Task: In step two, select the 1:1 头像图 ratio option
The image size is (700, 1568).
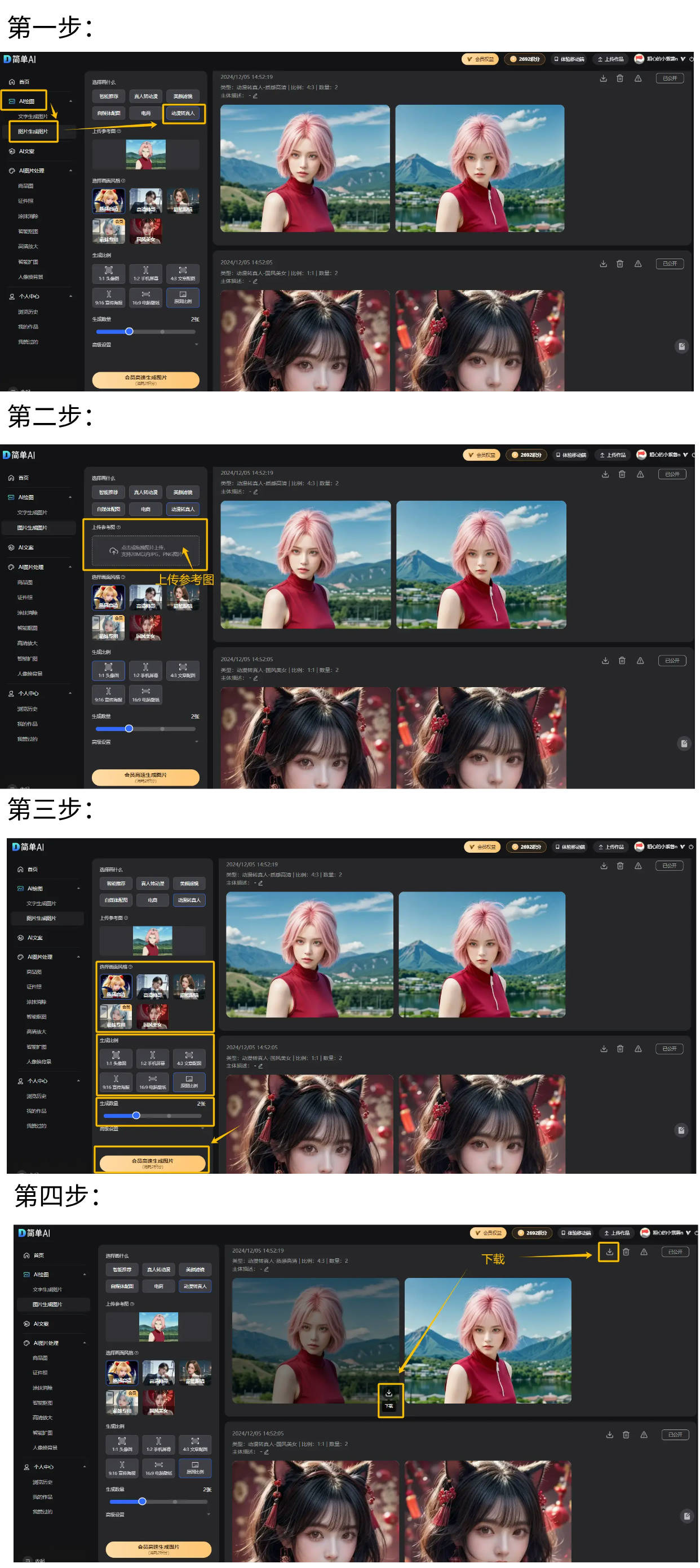Action: 108,670
